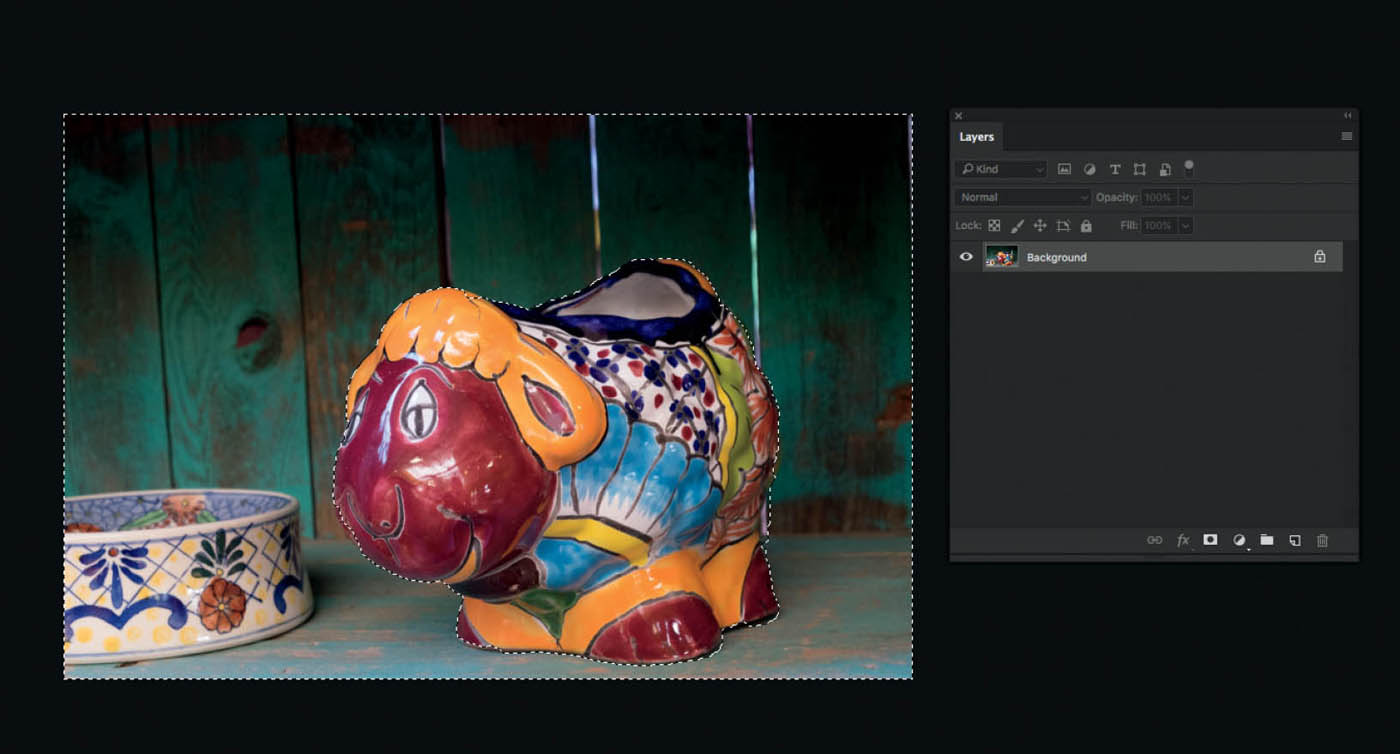
Task: Open the Layers panel hamburger menu
Action: 1346,136
